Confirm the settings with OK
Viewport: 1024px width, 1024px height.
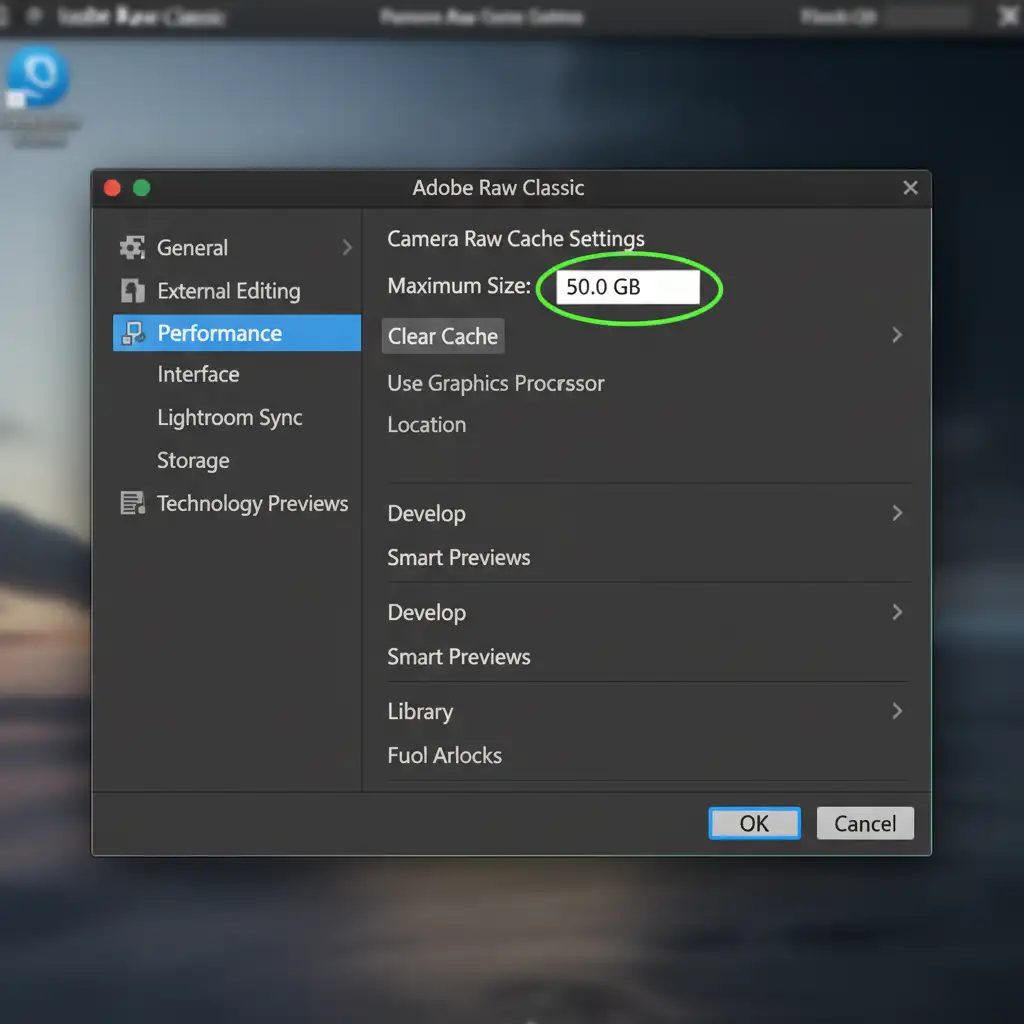(x=754, y=823)
